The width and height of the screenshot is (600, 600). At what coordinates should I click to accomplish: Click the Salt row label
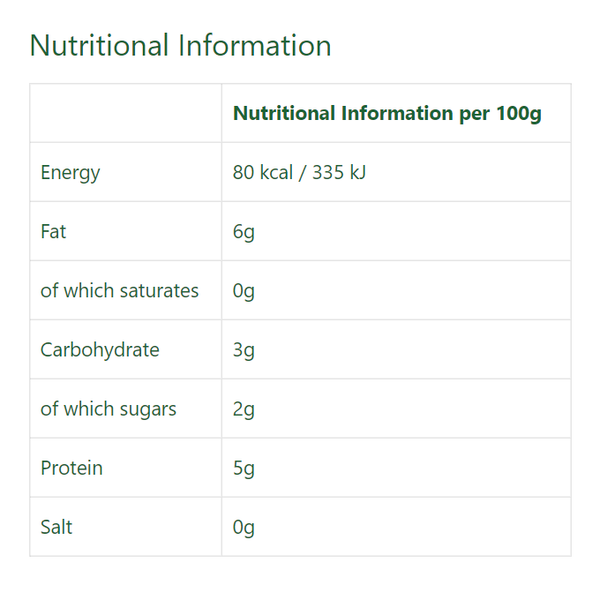click(56, 527)
